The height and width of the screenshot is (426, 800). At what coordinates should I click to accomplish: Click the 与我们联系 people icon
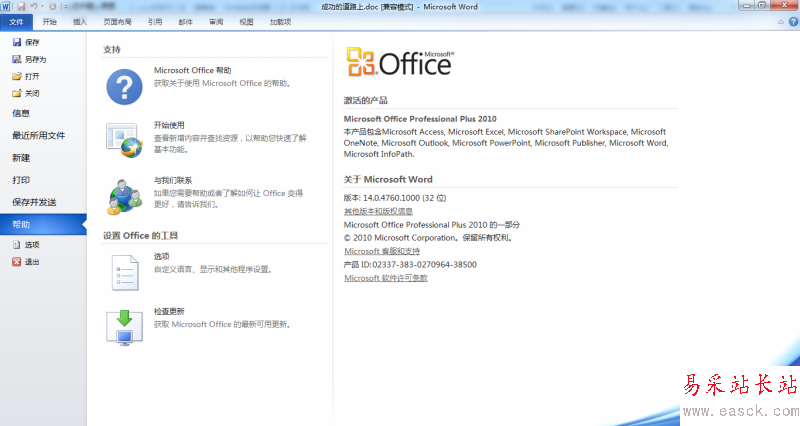point(124,196)
